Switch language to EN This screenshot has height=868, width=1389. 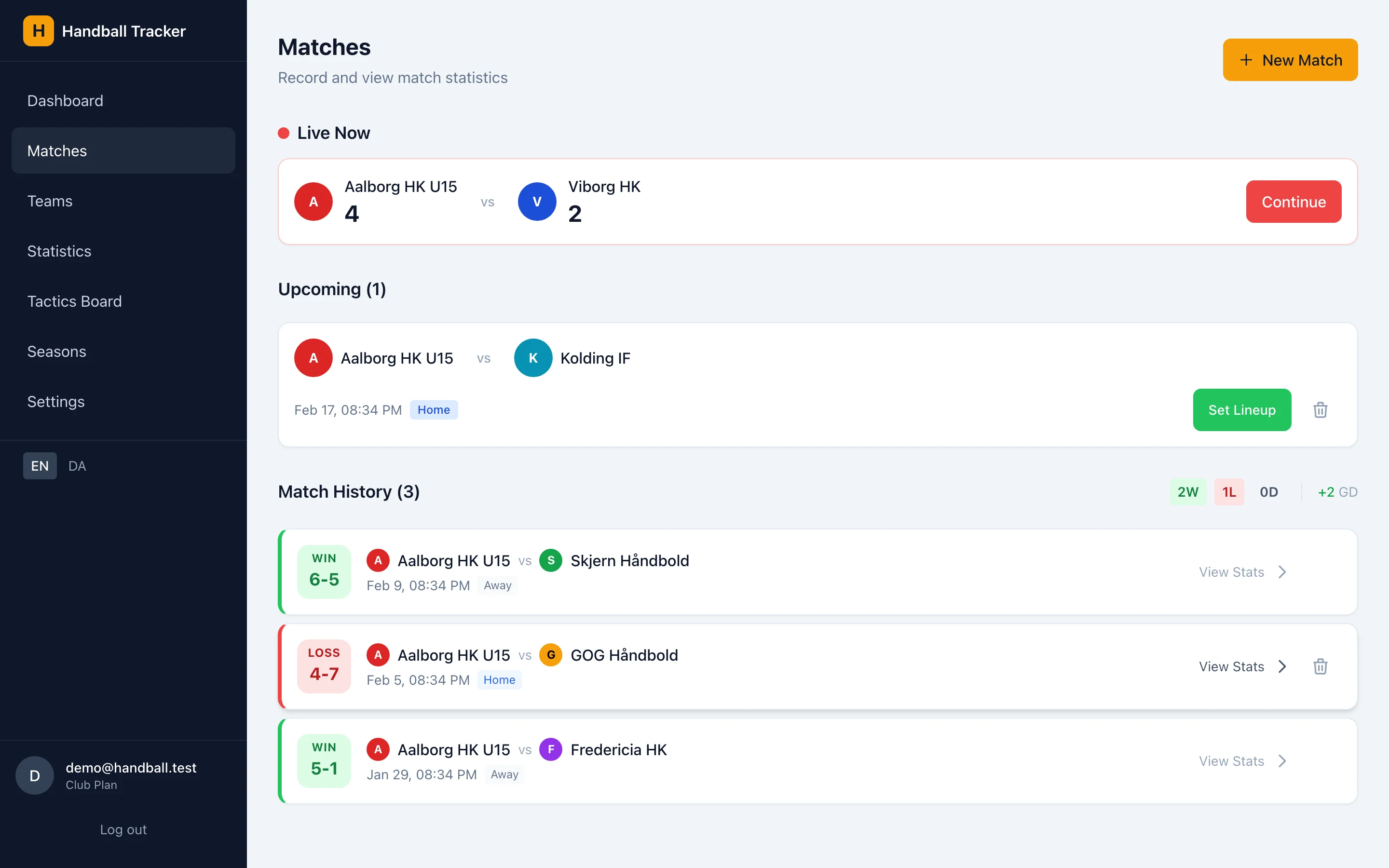click(x=40, y=465)
